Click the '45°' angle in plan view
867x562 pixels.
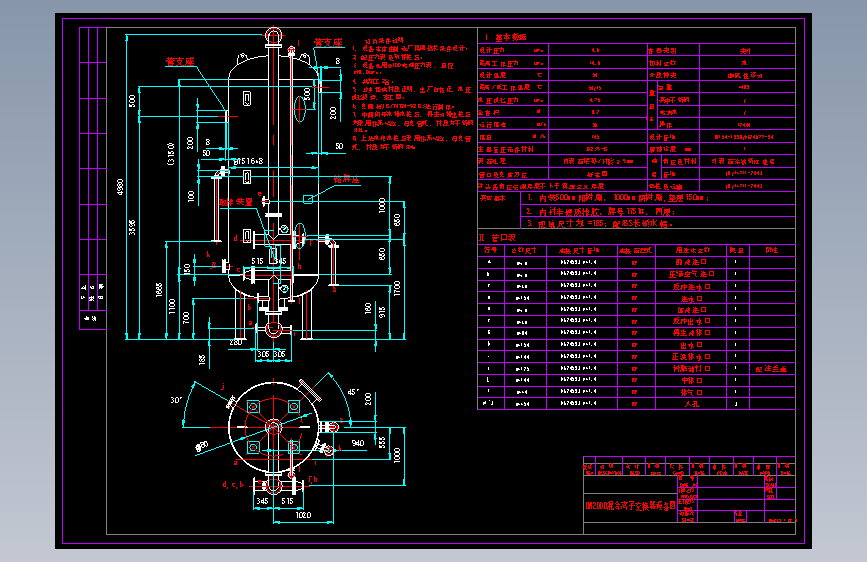point(353,392)
